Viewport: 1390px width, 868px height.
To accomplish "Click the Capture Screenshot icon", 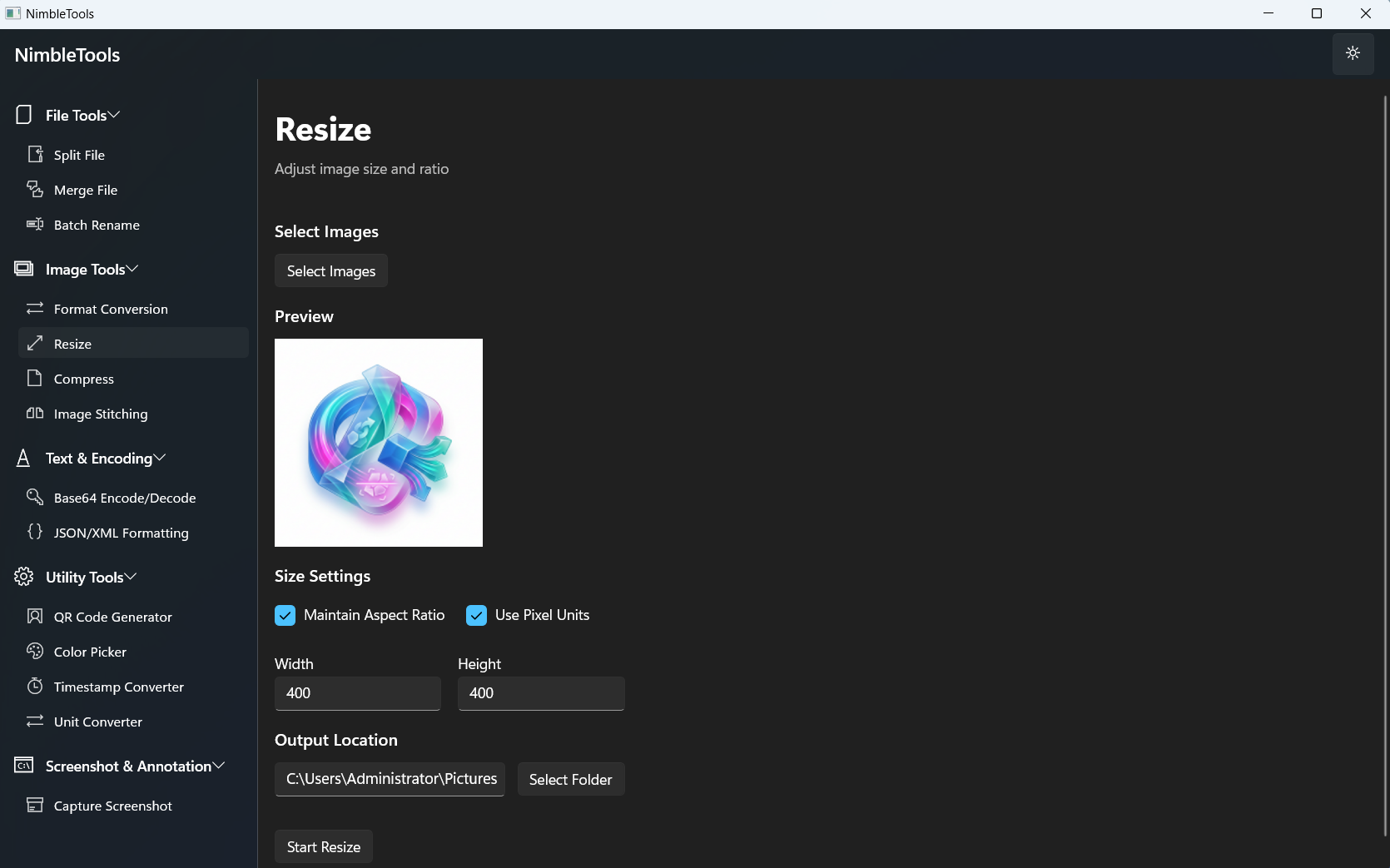I will click(x=35, y=805).
